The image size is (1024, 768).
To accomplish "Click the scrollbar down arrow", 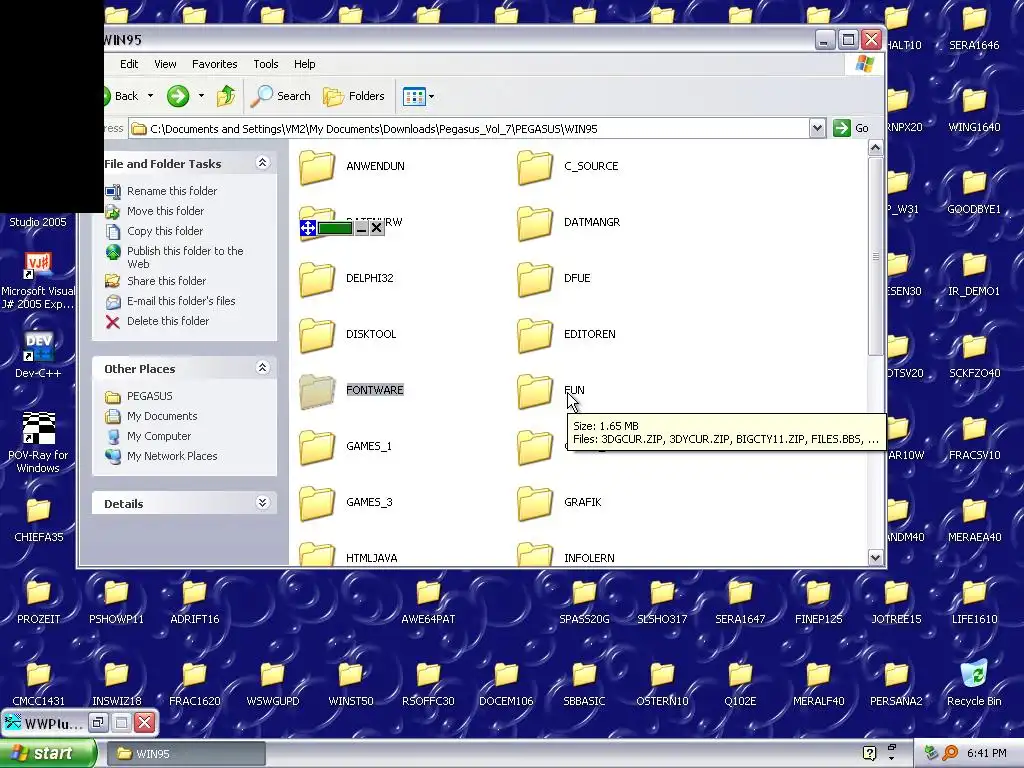I will tap(875, 557).
